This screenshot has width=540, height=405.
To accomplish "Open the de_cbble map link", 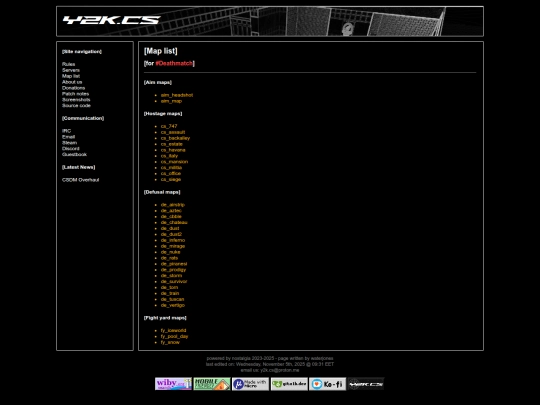I will (x=171, y=217).
